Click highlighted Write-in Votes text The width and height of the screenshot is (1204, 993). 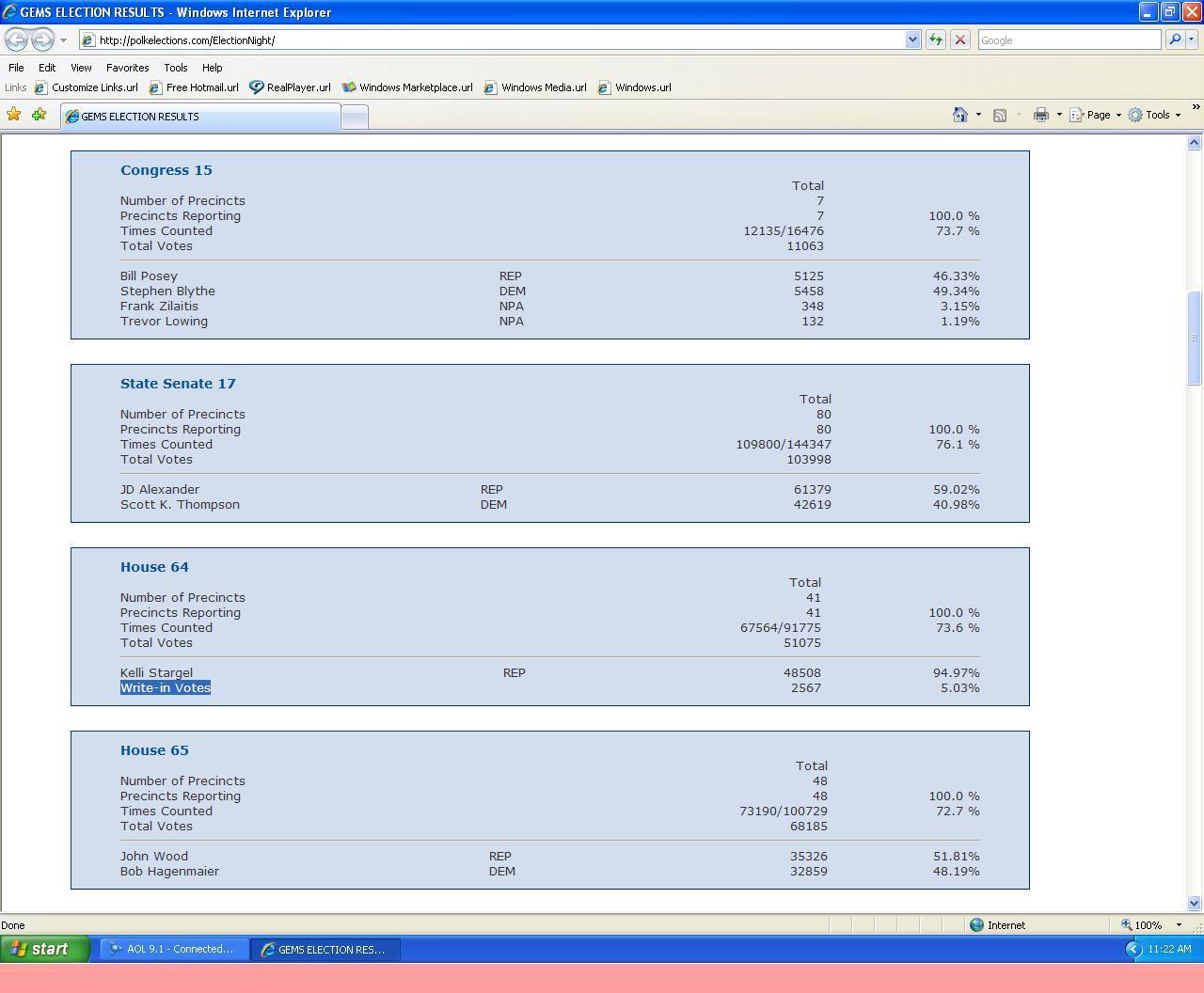pyautogui.click(x=166, y=687)
